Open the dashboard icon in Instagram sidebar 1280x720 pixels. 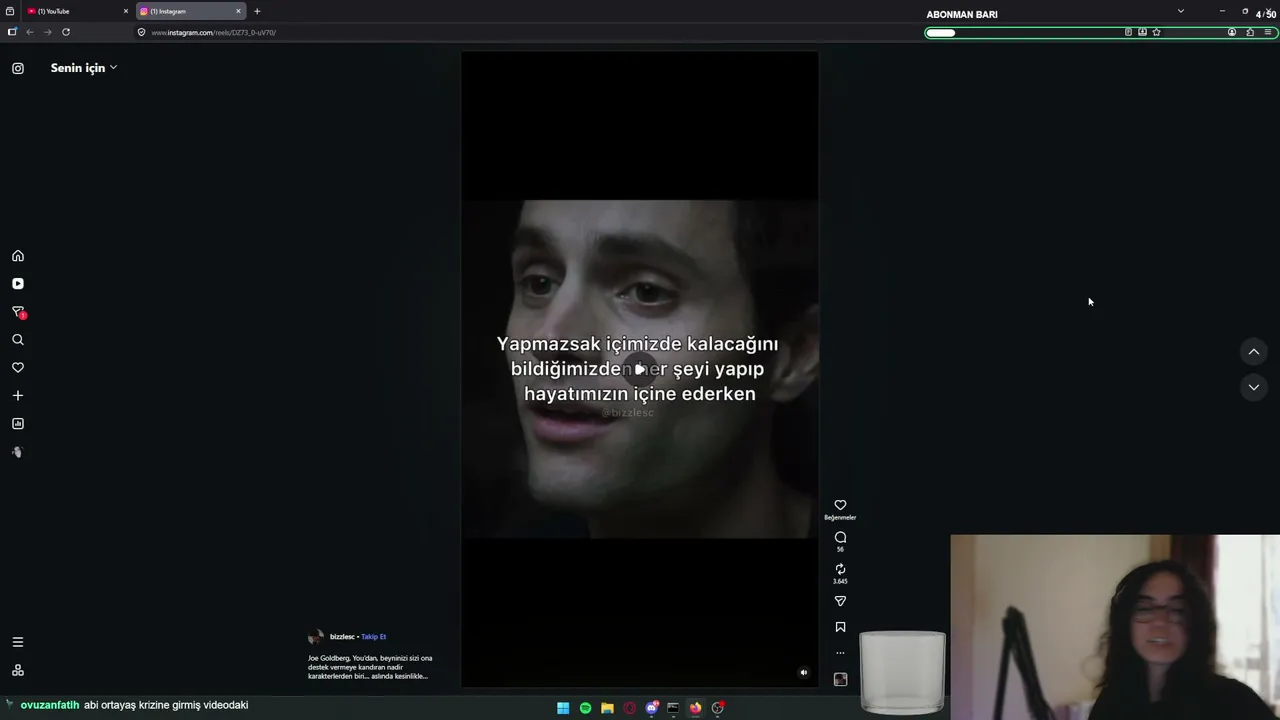[18, 424]
